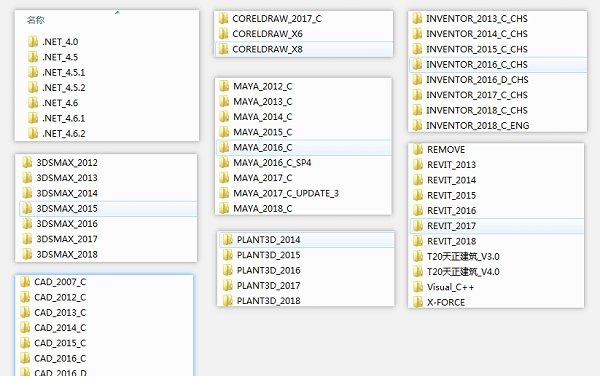The width and height of the screenshot is (600, 391).
Task: Select the INVENTOR_2015_C_CHS folder name
Action: tap(477, 49)
